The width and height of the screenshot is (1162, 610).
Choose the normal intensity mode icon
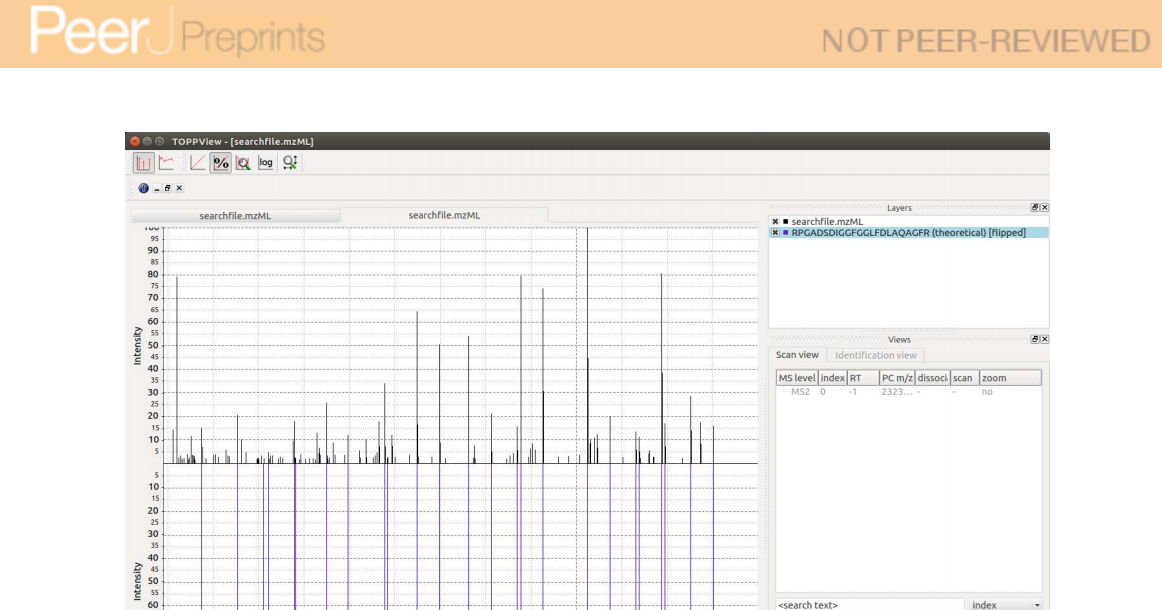[198, 162]
